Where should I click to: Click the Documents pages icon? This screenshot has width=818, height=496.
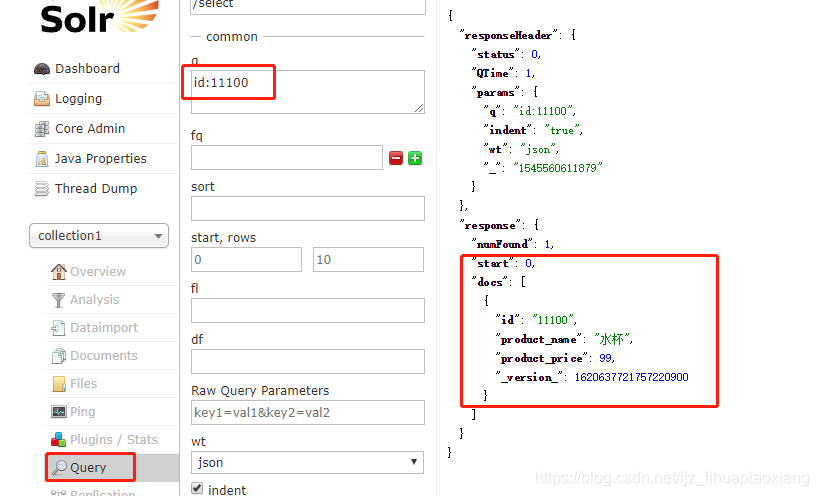point(59,356)
